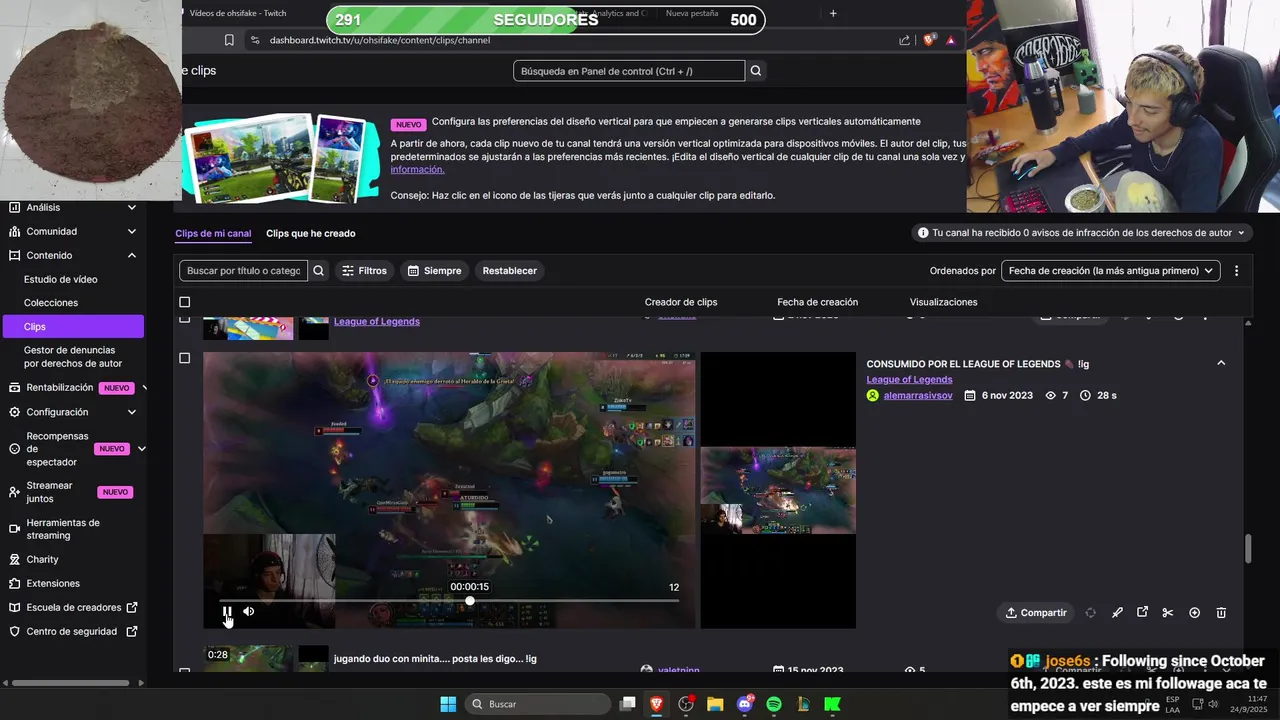Open the Windows Start menu
This screenshot has height=720, width=1280.
coord(448,704)
